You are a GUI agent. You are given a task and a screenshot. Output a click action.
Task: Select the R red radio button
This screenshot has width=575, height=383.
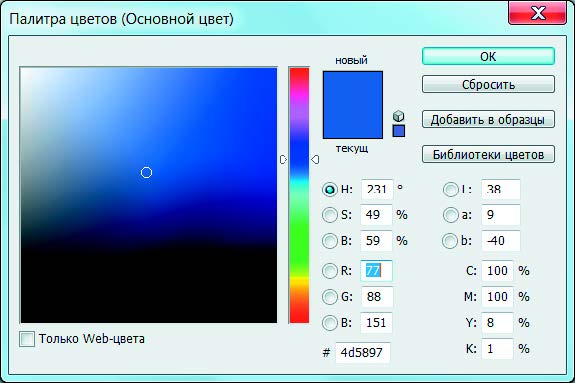point(330,271)
